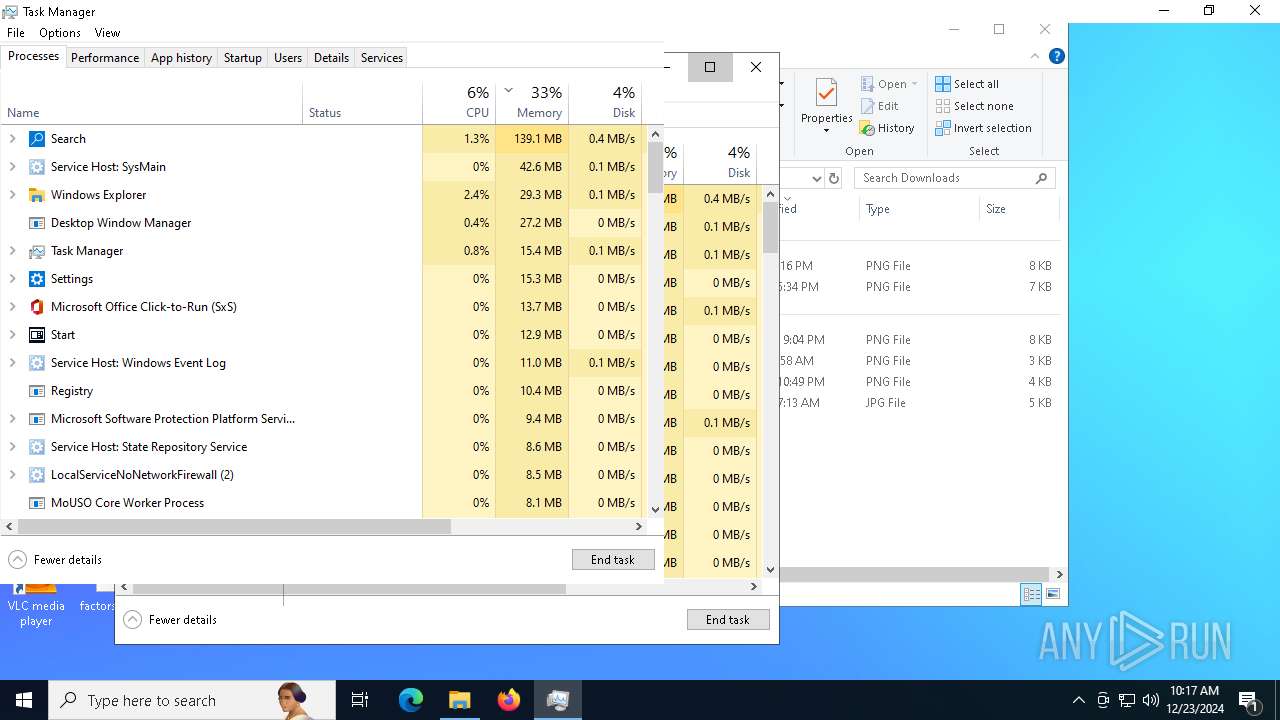The height and width of the screenshot is (720, 1280).
Task: Open the notification center icon
Action: pyautogui.click(x=1248, y=700)
